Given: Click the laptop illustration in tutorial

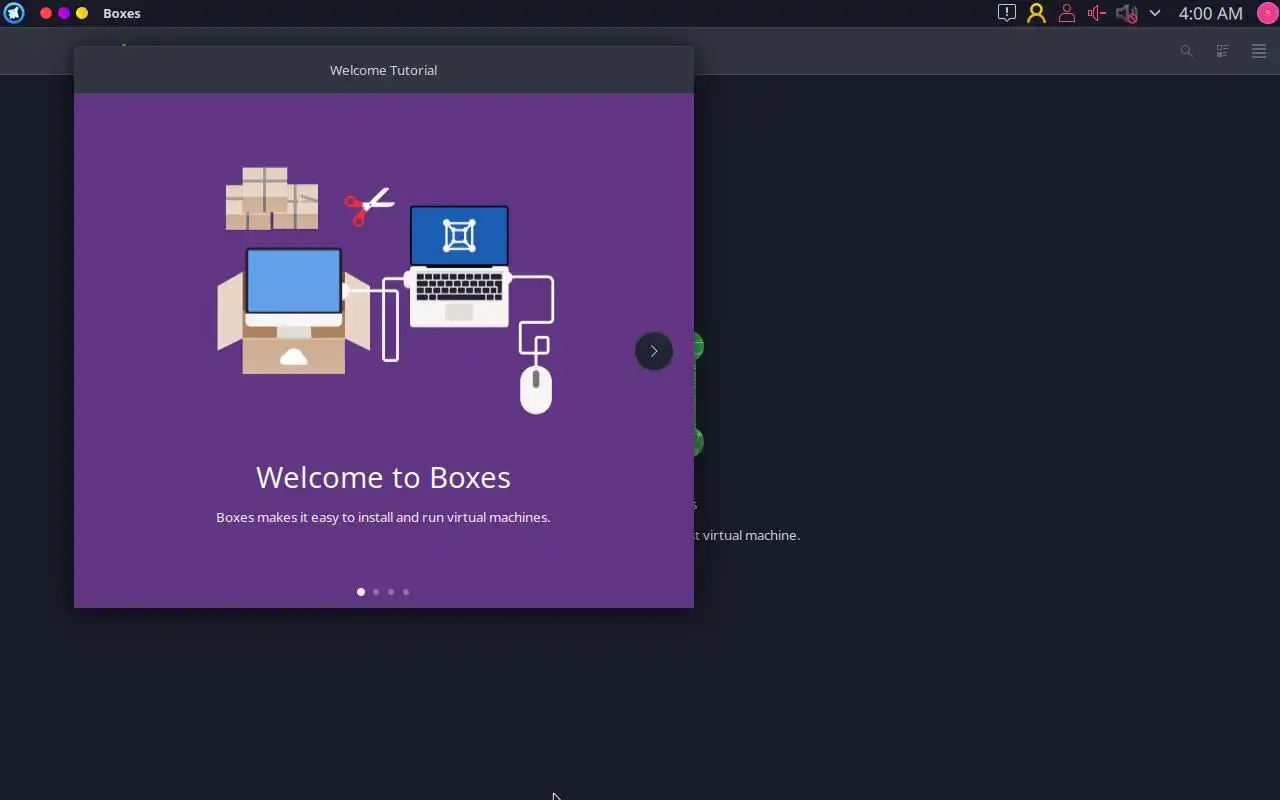Looking at the screenshot, I should tap(459, 266).
